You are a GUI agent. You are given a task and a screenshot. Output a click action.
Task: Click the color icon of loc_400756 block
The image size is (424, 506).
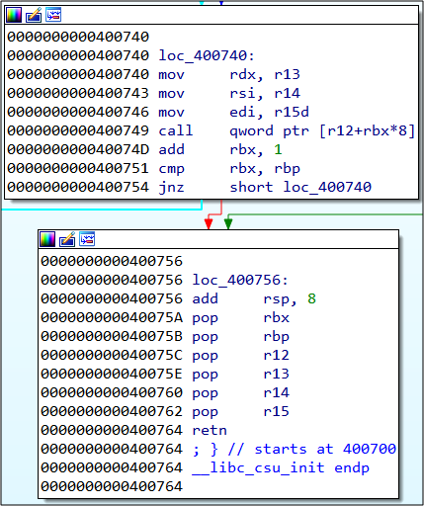click(x=47, y=239)
